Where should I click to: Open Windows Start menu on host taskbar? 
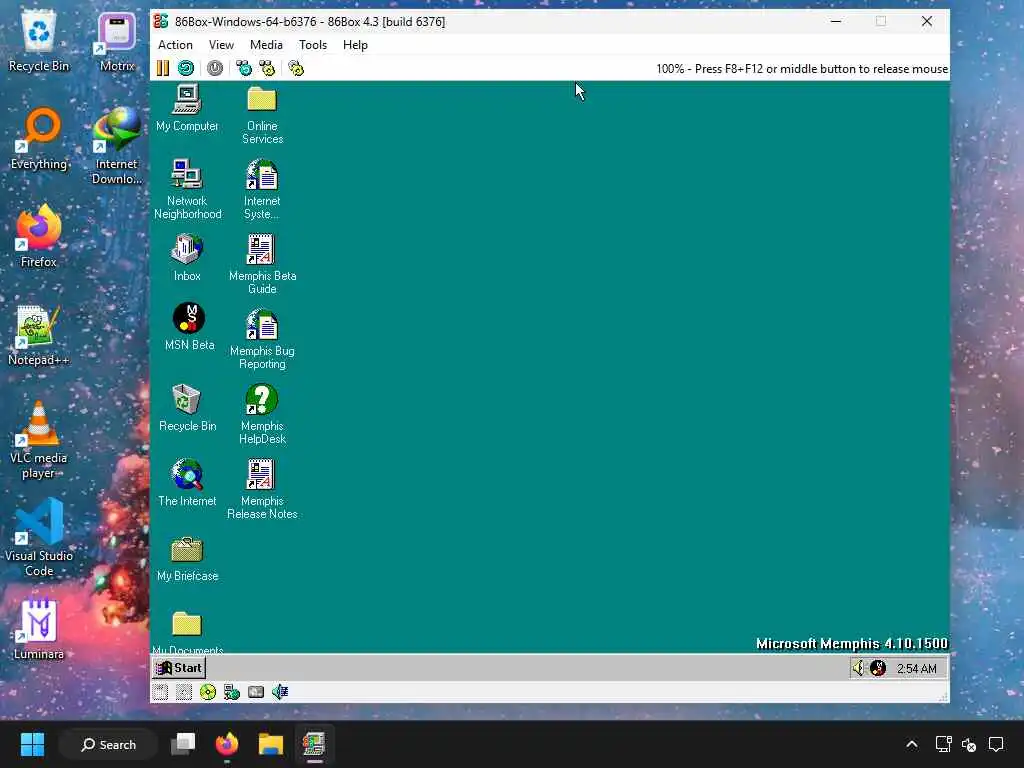click(x=32, y=744)
